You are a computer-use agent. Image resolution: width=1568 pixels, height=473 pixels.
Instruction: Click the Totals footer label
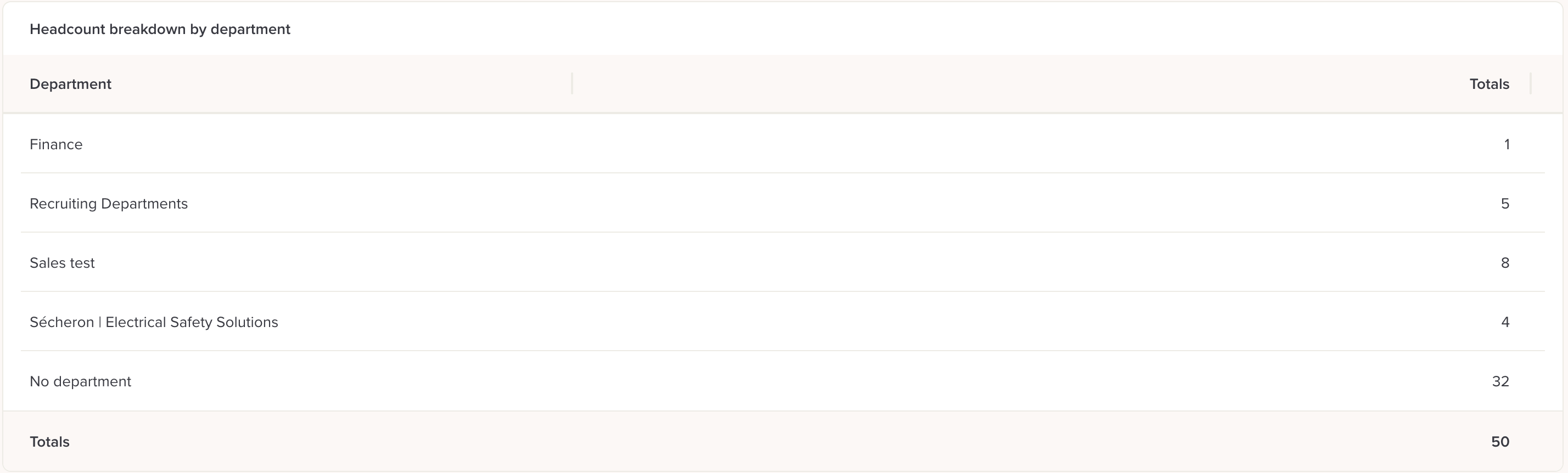49,441
